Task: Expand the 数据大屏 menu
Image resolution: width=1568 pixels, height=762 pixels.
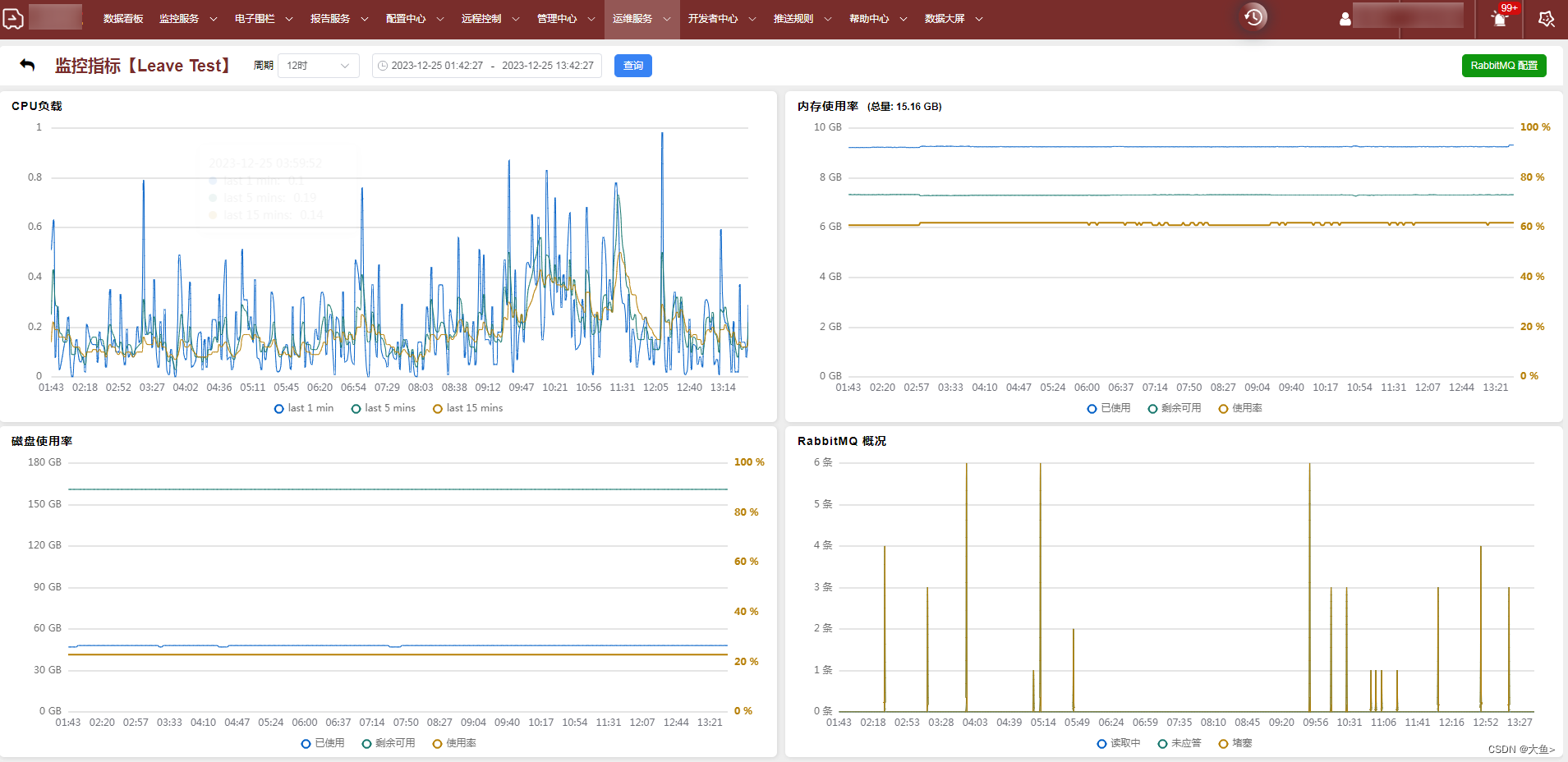Action: pos(954,19)
